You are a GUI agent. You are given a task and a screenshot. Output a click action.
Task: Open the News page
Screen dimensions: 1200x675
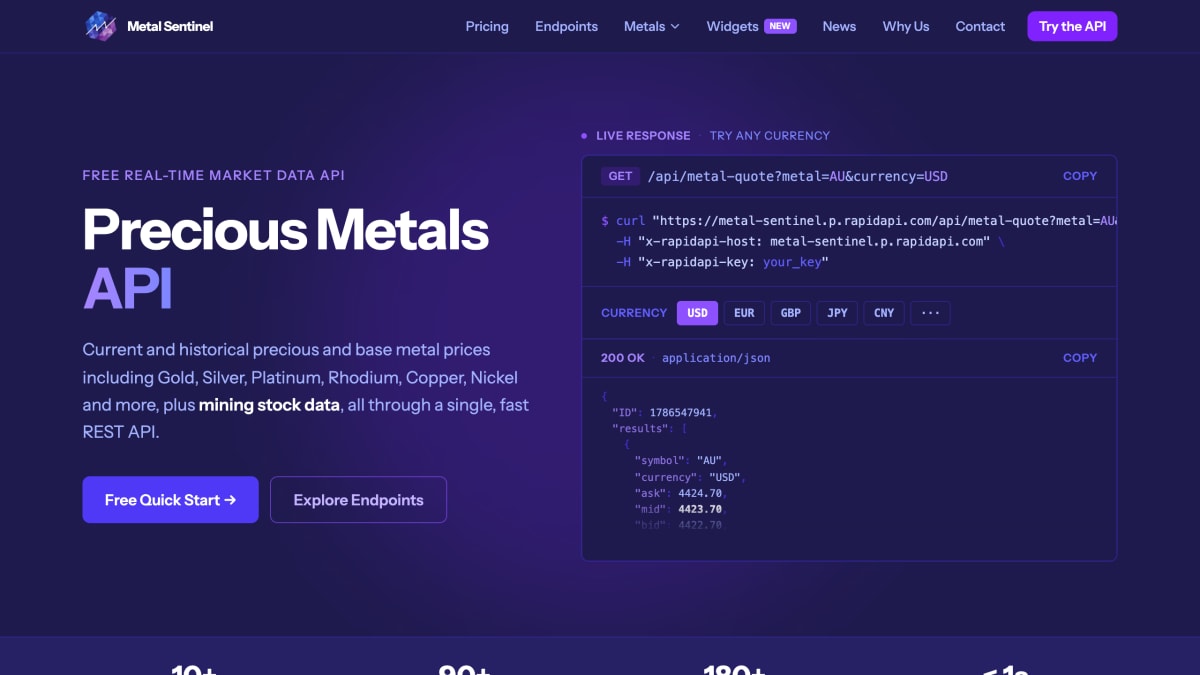839,26
